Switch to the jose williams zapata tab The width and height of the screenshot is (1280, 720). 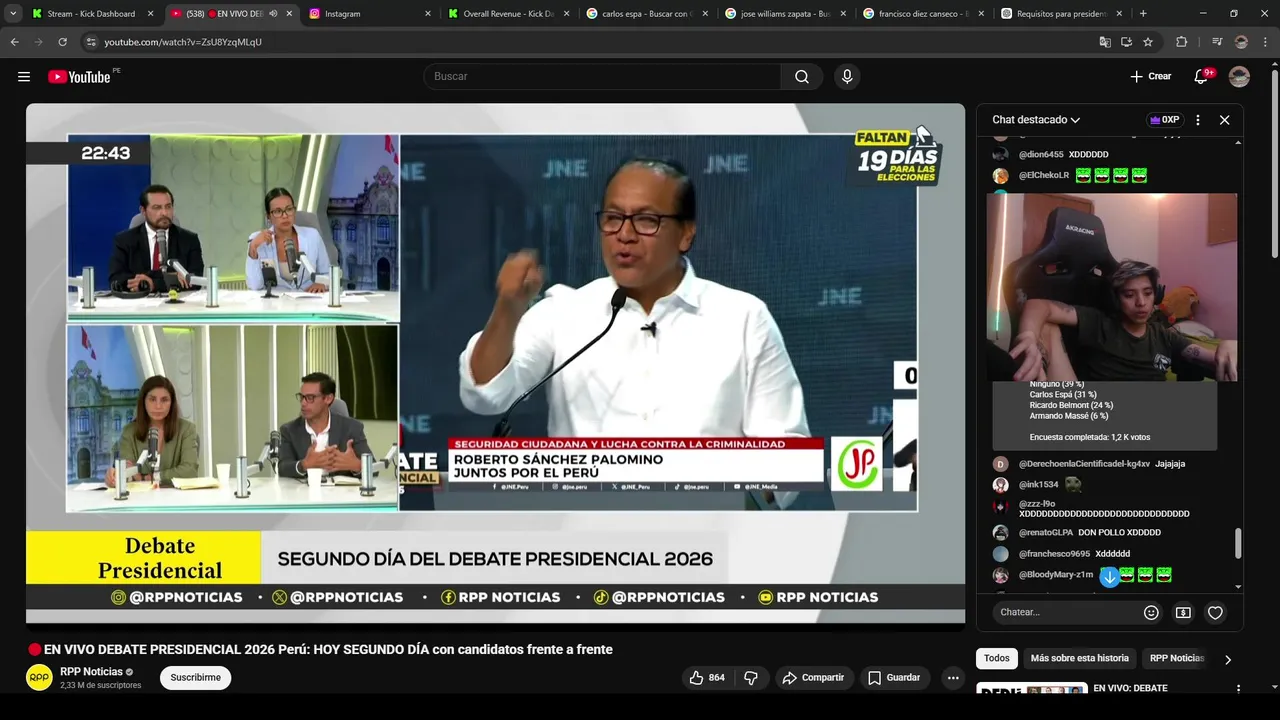(784, 14)
